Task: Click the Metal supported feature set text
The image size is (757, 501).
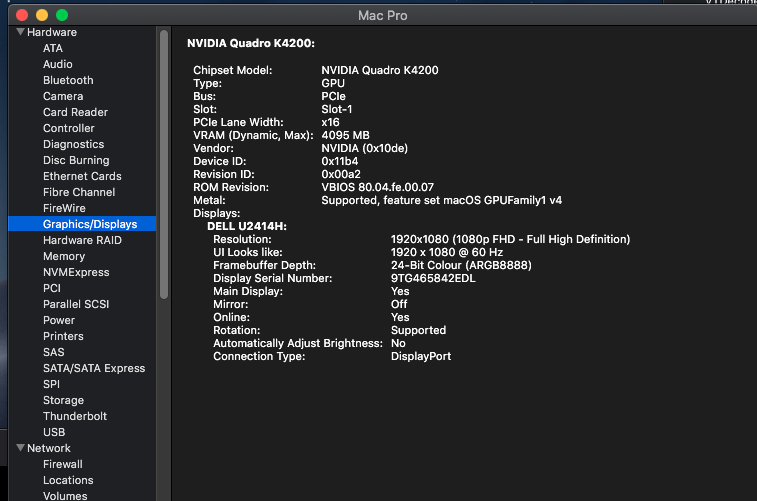Action: click(441, 200)
